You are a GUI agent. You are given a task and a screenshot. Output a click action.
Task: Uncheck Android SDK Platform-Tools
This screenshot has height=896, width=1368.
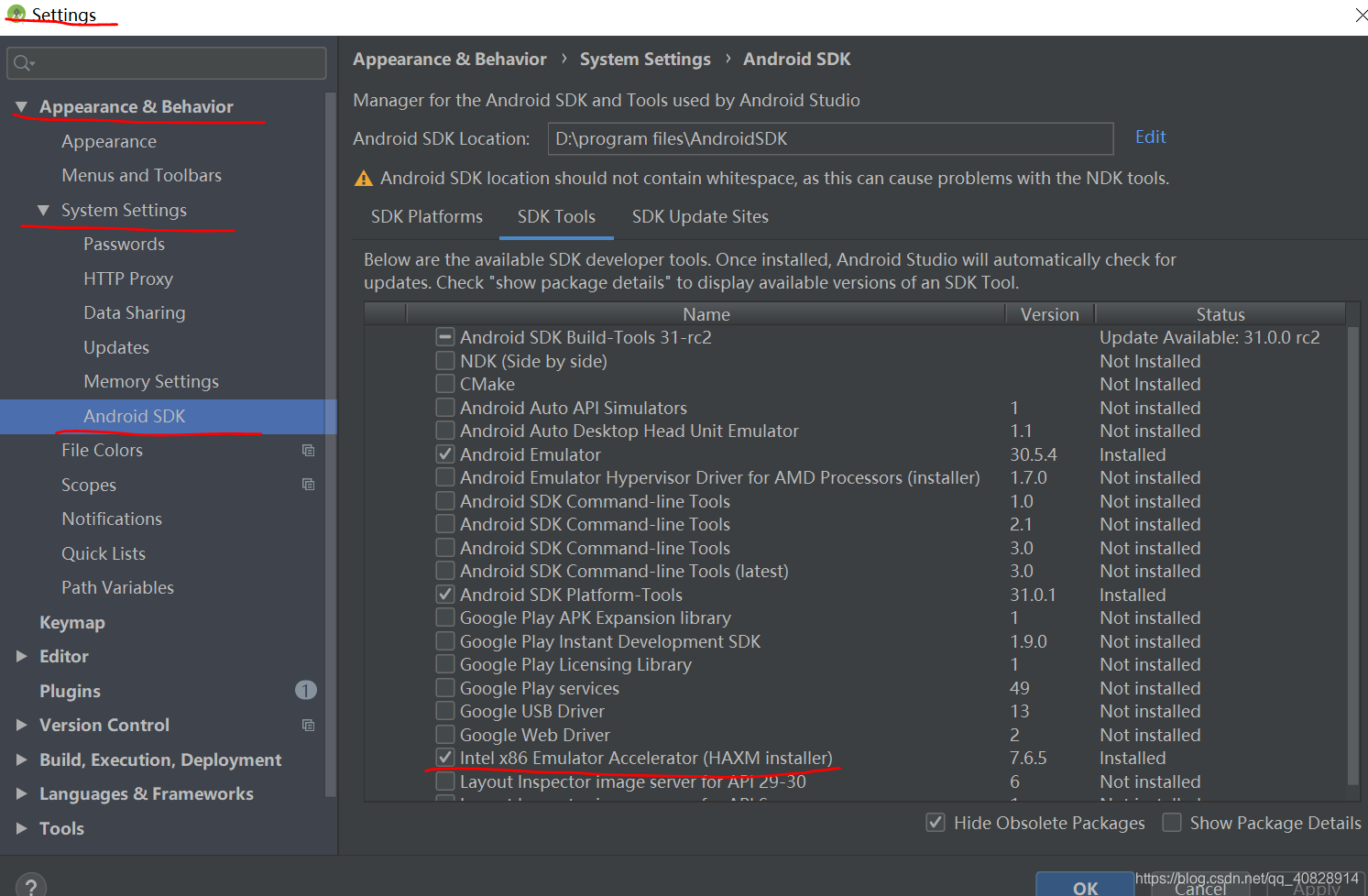click(445, 595)
